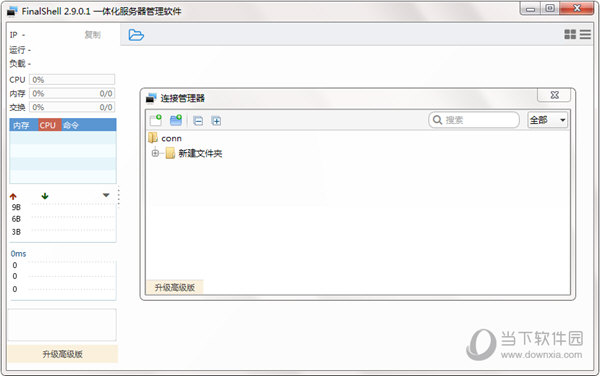The image size is (600, 376).
Task: Click the 交换 swap usage bar
Action: [72, 107]
